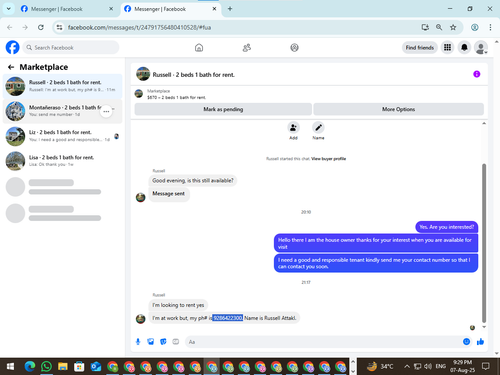500x375 pixels.
Task: Click the listing thumbnail in chat header
Action: pyautogui.click(x=143, y=74)
